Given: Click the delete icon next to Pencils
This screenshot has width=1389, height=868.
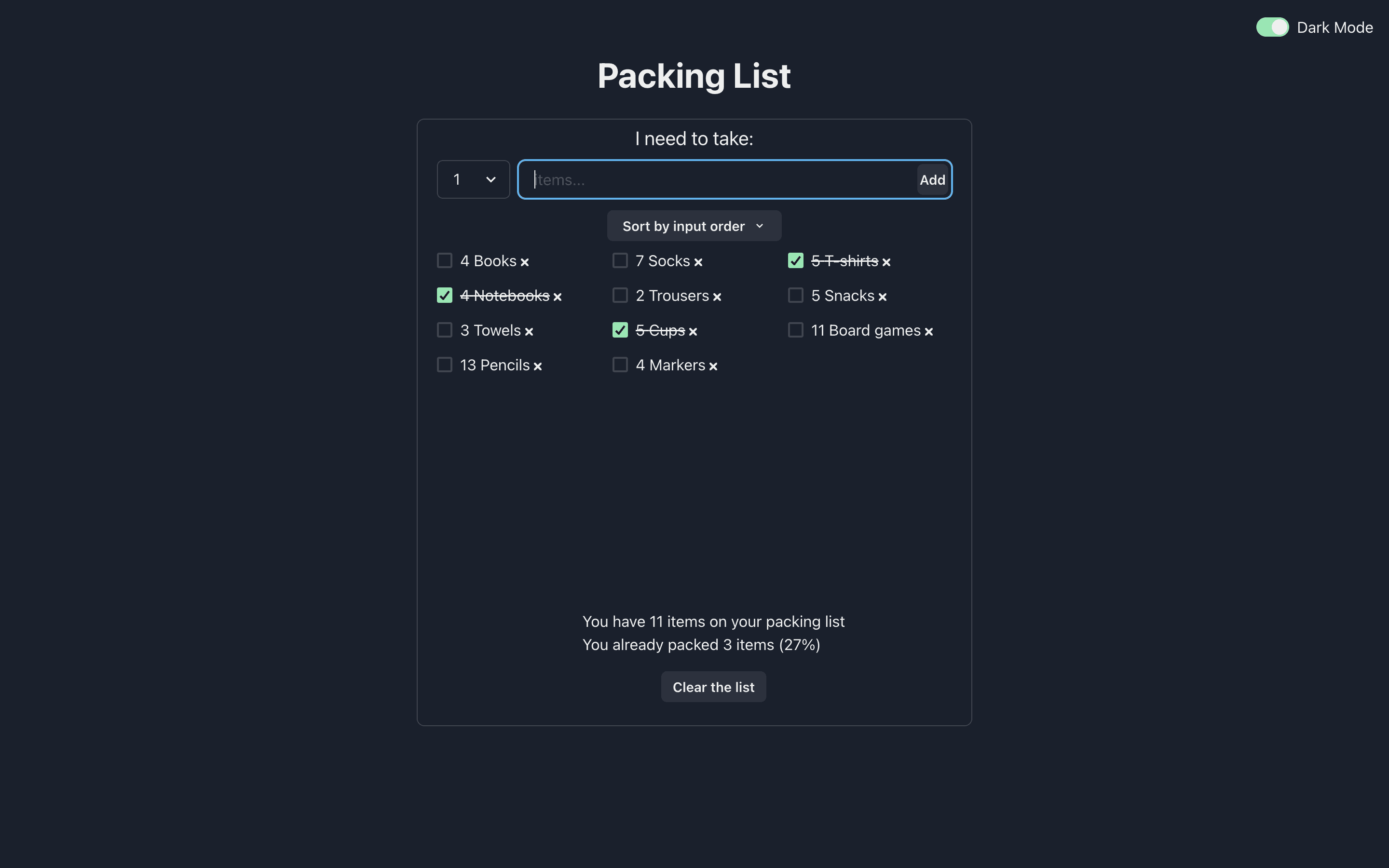Looking at the screenshot, I should pyautogui.click(x=539, y=365).
